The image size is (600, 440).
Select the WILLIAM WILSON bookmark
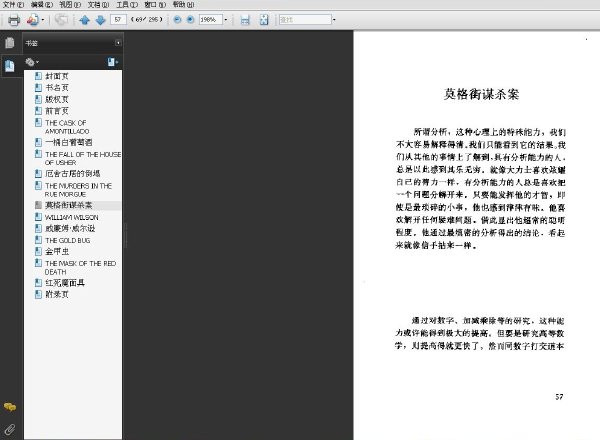(72, 217)
